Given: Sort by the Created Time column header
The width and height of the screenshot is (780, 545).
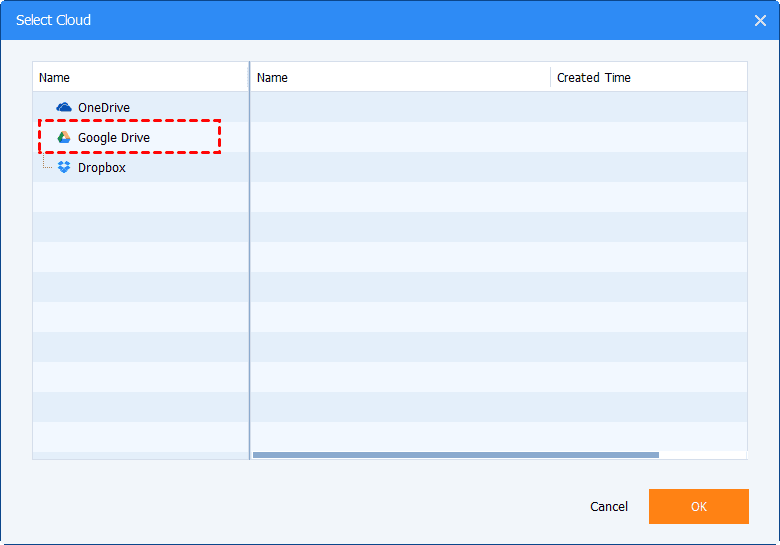Looking at the screenshot, I should [594, 77].
